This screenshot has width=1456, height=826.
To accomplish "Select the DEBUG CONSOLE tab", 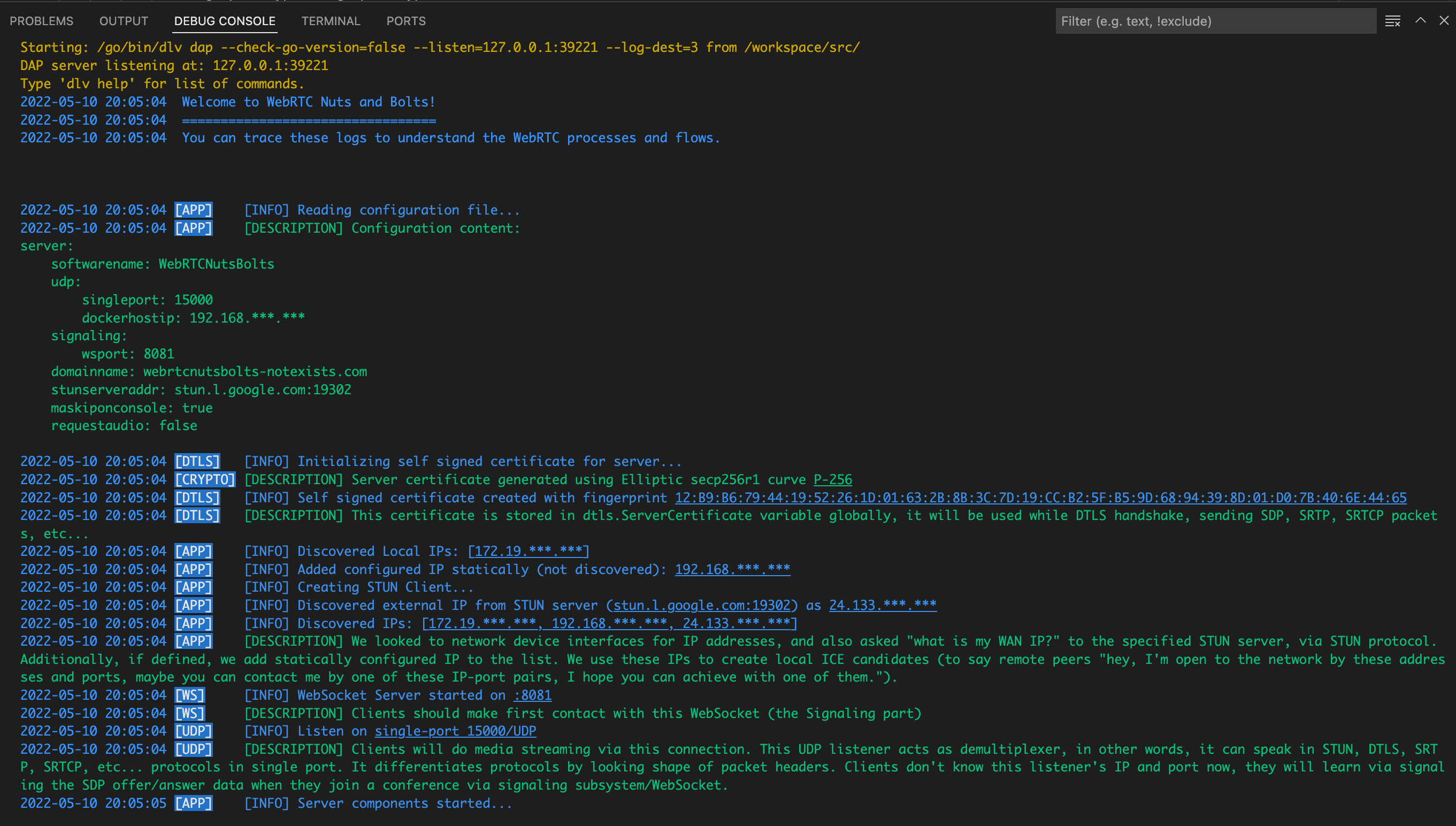I will 225,21.
